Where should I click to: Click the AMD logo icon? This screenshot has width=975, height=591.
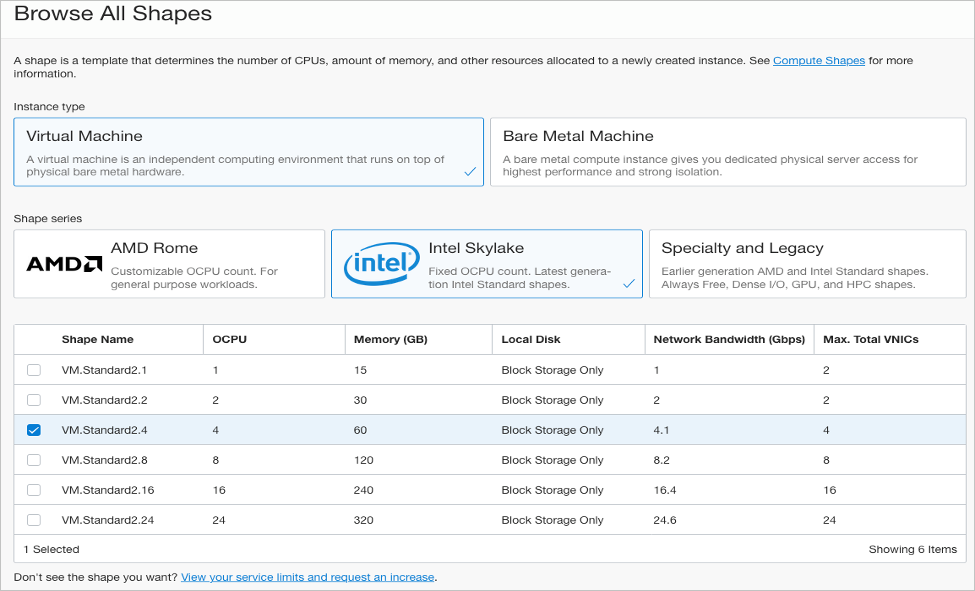point(64,264)
